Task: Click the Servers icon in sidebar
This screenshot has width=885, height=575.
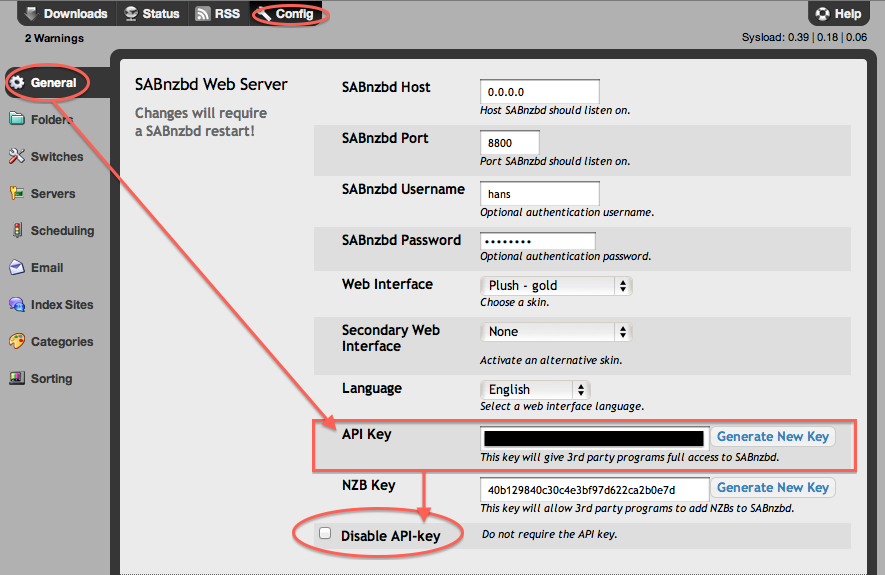Action: (17, 194)
